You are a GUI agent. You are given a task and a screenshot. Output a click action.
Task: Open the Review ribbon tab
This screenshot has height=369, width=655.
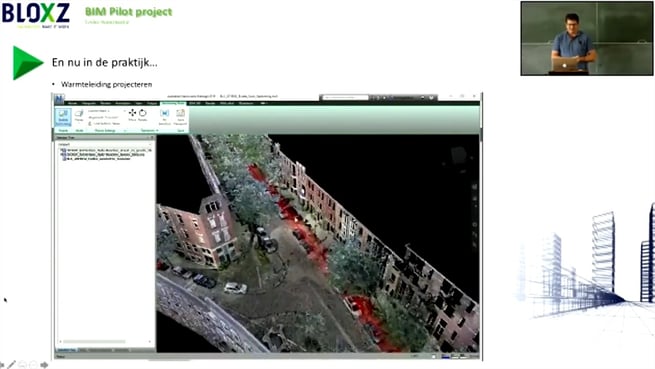[x=106, y=103]
